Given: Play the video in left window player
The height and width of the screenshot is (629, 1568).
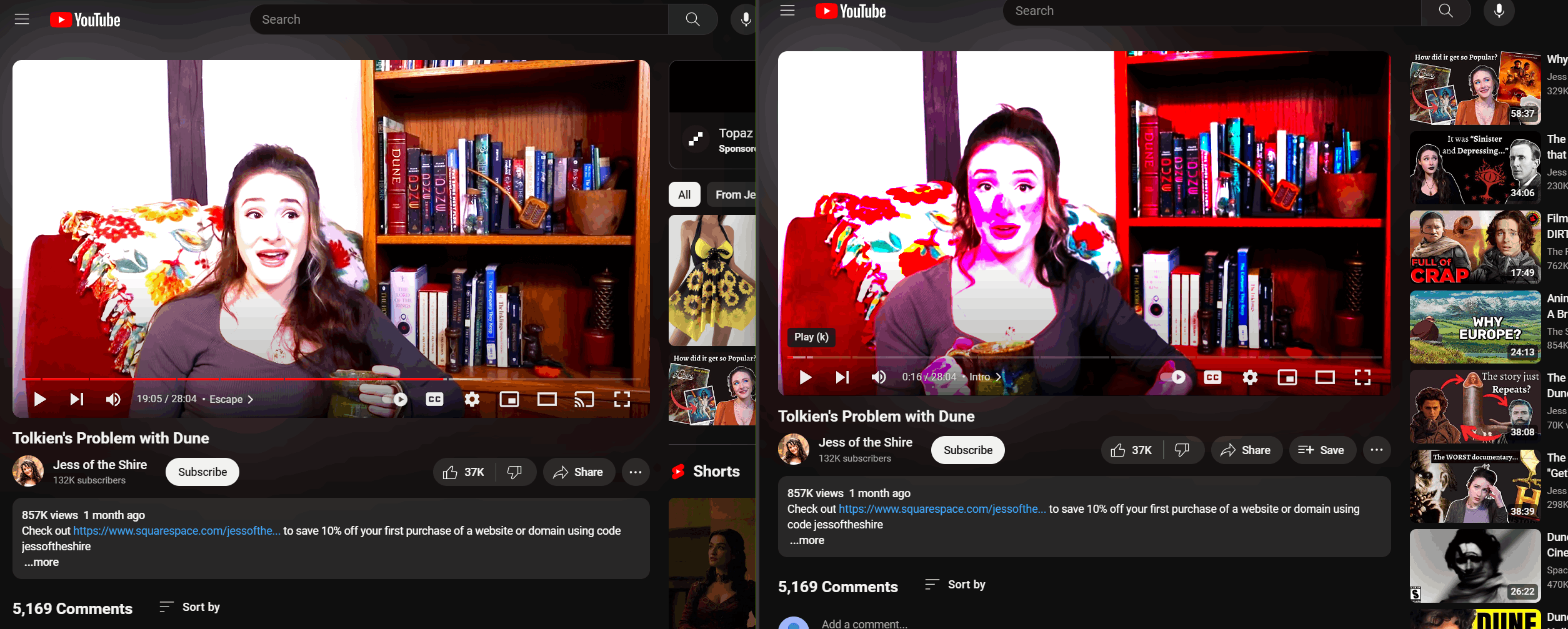Looking at the screenshot, I should click(39, 399).
